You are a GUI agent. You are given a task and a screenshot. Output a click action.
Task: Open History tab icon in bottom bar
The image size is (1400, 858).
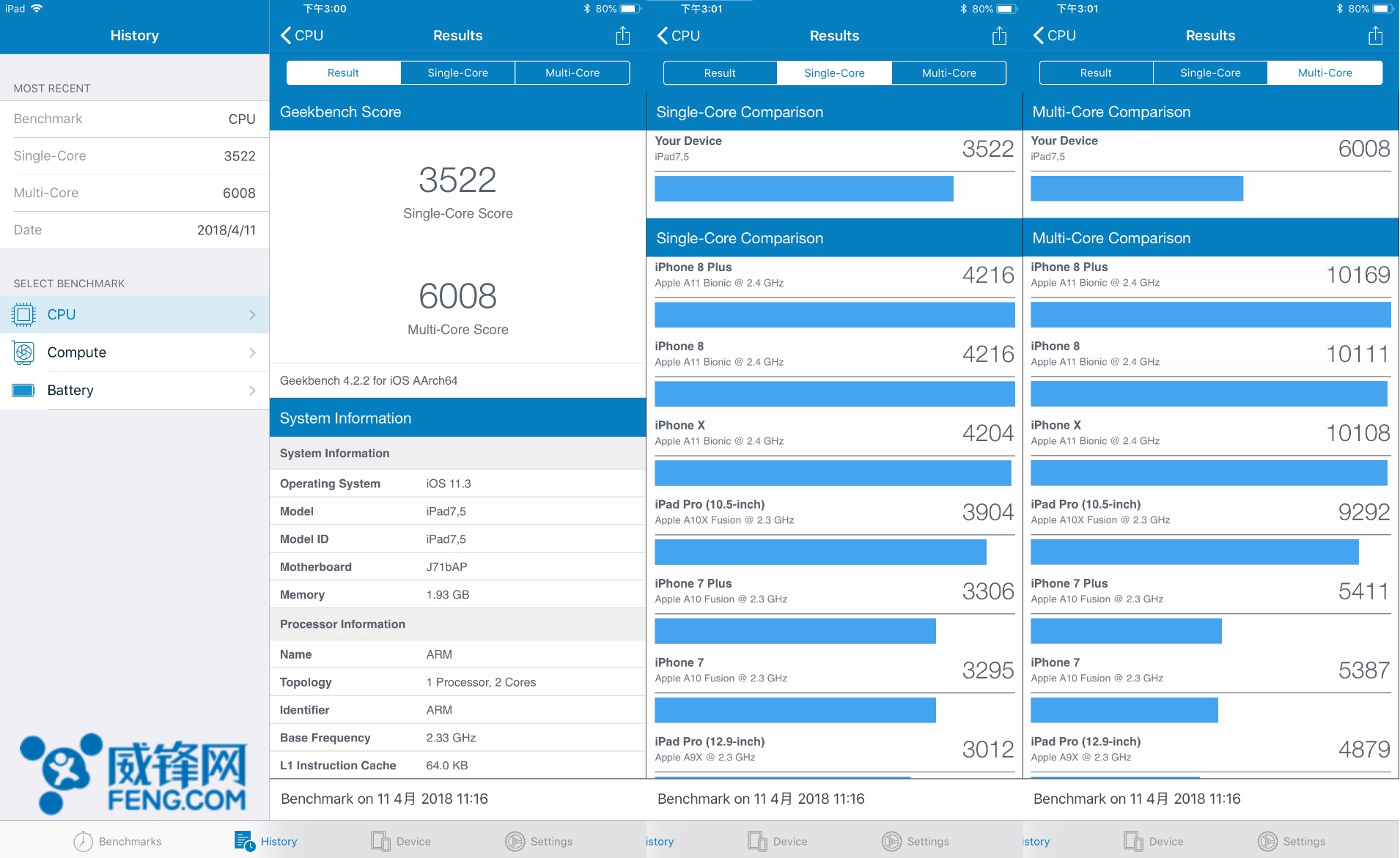tap(243, 841)
